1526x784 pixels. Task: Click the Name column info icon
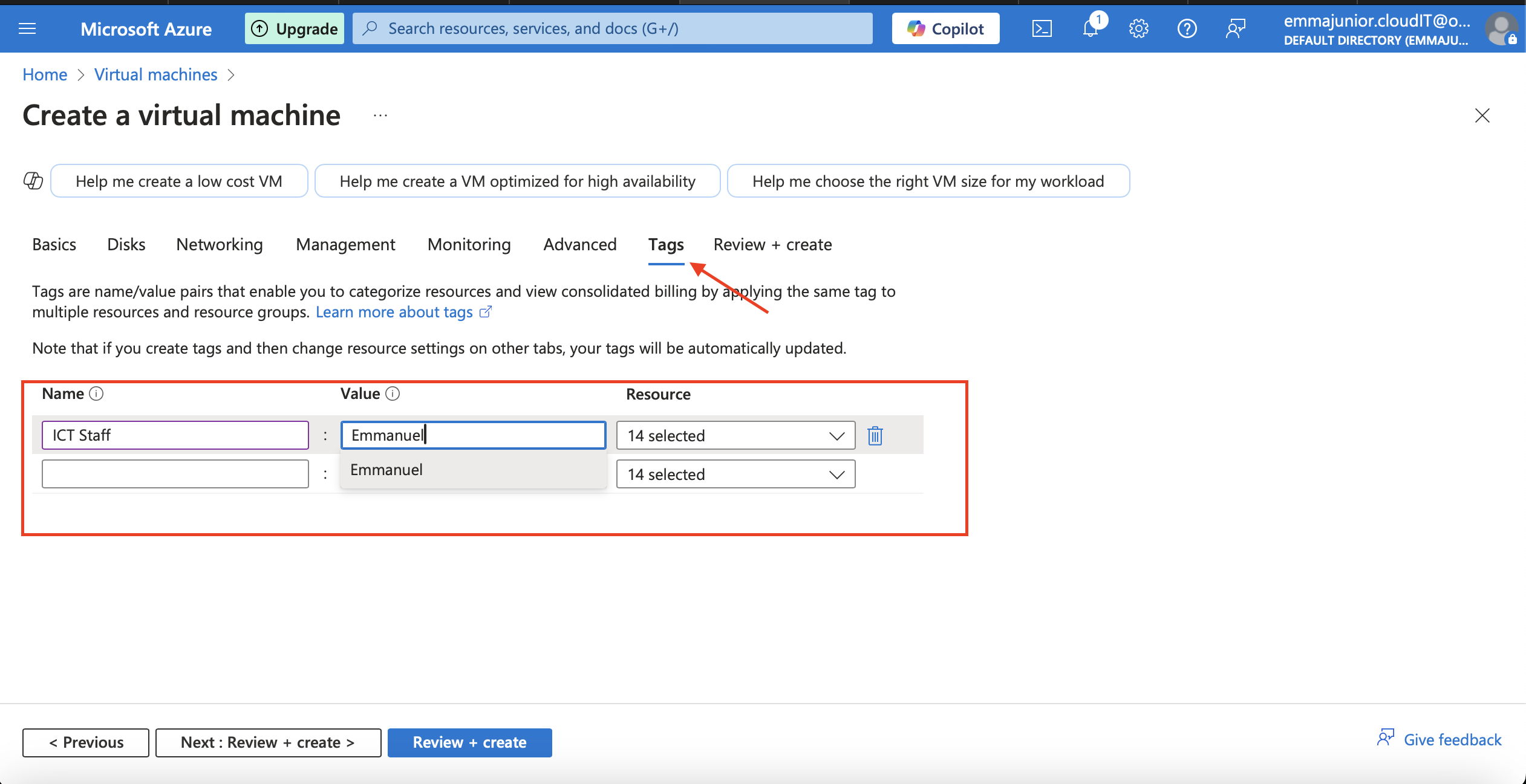96,394
